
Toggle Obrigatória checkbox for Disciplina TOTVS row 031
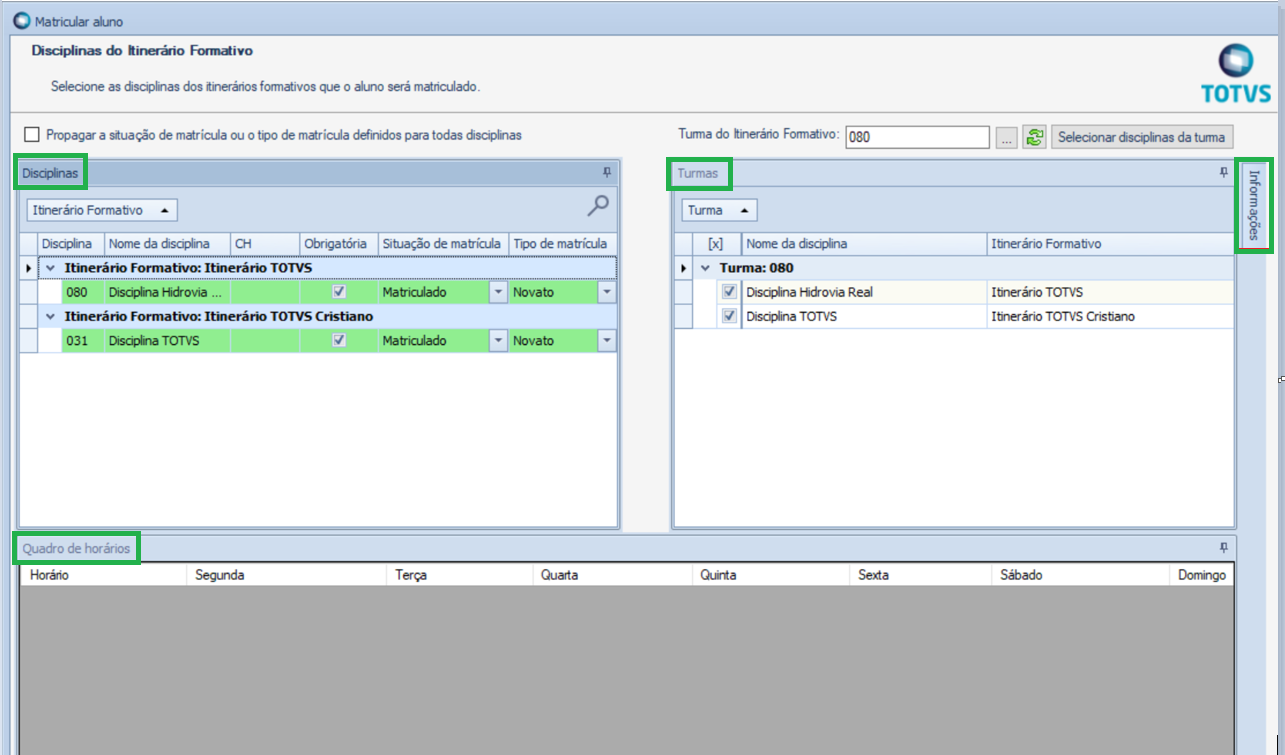coord(339,340)
